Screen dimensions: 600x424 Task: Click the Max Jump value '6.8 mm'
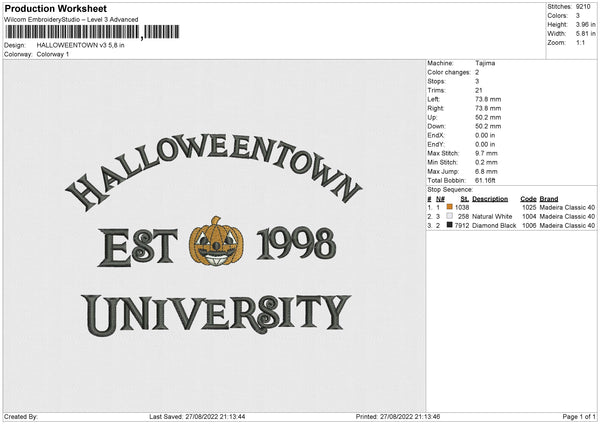coord(486,171)
